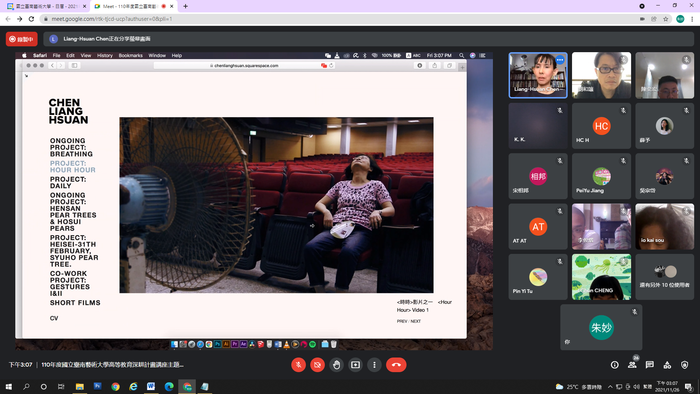The width and height of the screenshot is (700, 394).
Task: Open Internet Explorer from the taskbar
Action: (x=133, y=386)
